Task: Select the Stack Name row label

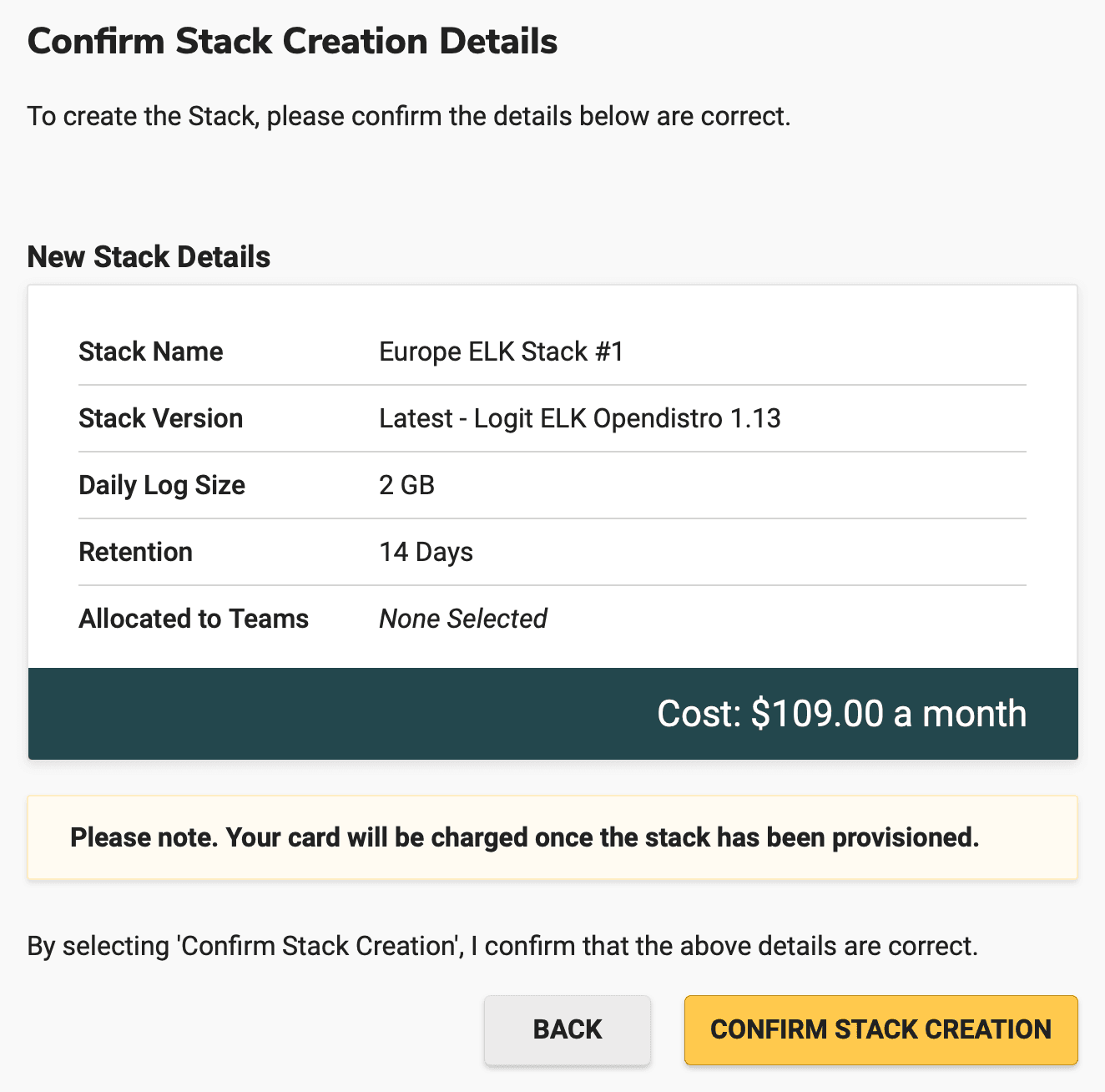Action: pos(151,351)
